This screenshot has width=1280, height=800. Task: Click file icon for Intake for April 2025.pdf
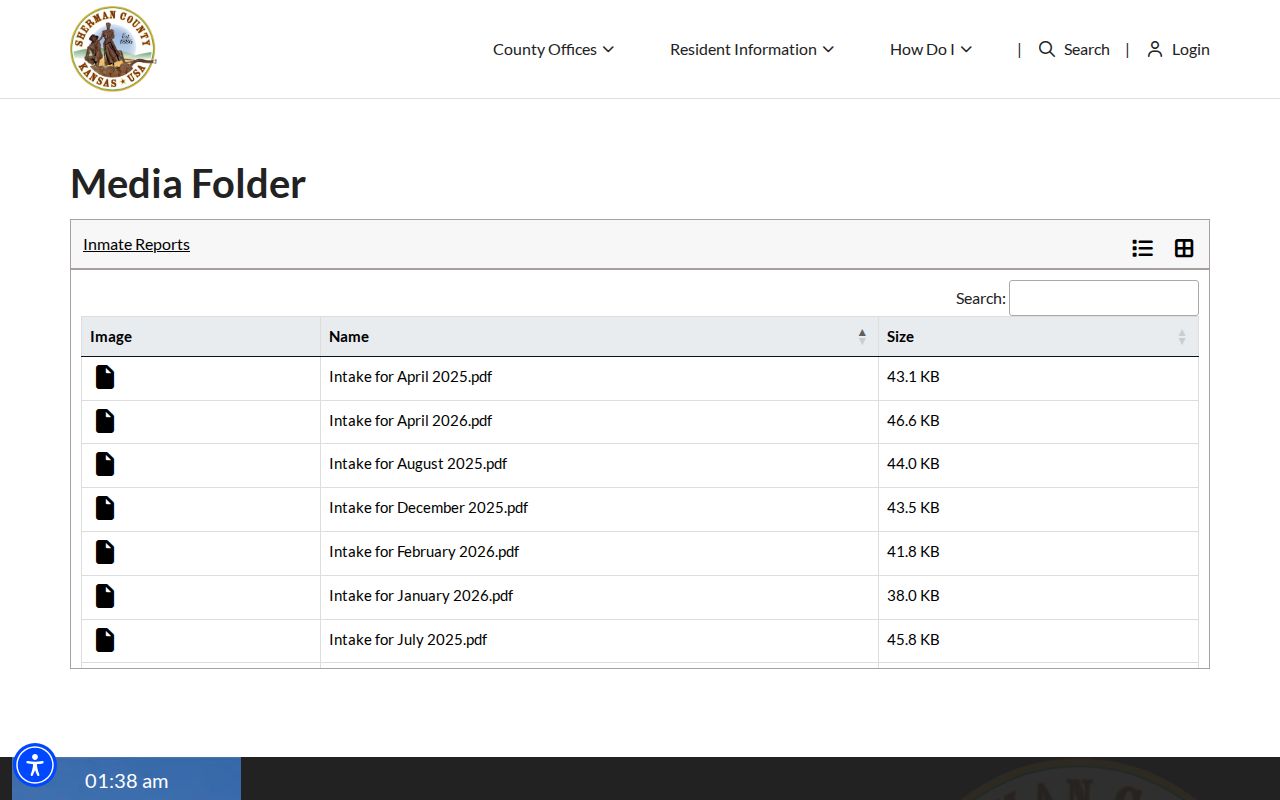click(x=105, y=377)
